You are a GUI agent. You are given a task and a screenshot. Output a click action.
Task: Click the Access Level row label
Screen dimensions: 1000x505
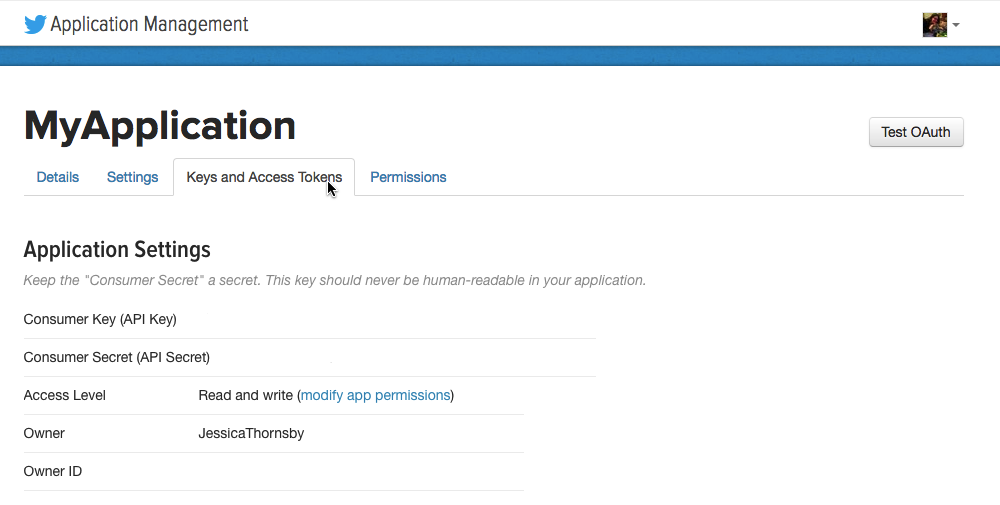[65, 395]
